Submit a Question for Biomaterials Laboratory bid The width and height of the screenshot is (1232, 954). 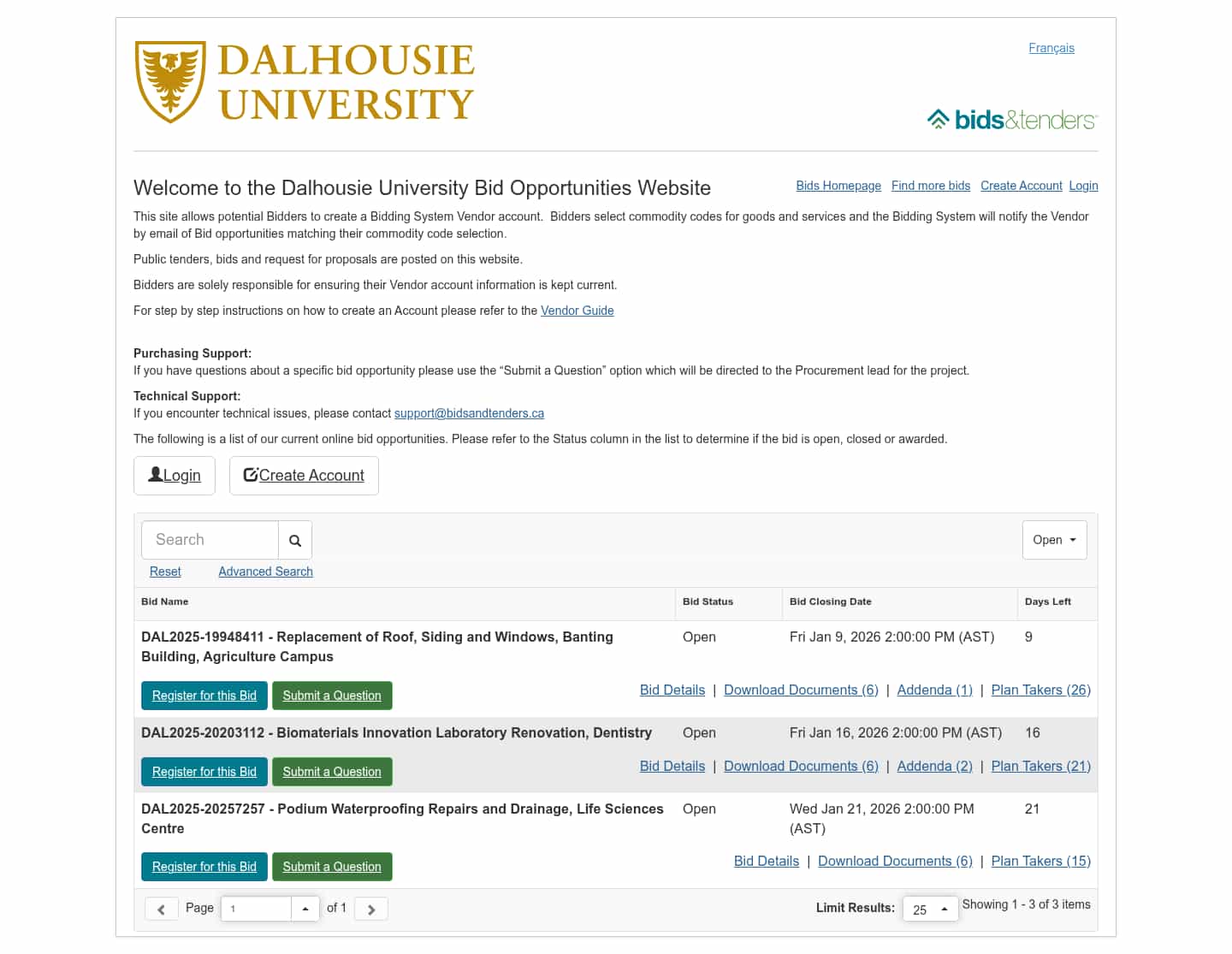[x=332, y=772]
